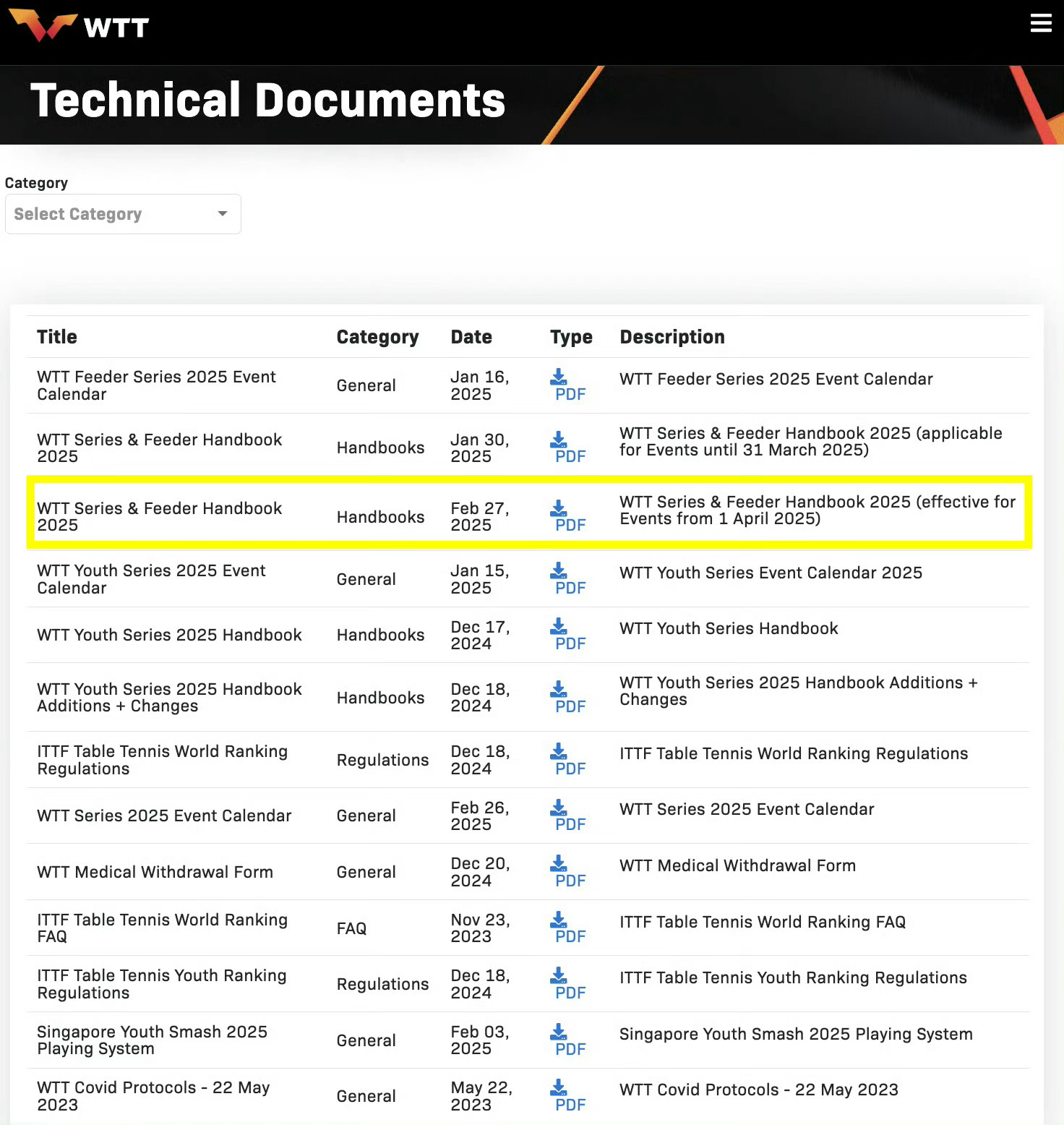Download Singapore Youth Smash Playing System PDF

coord(570,1040)
